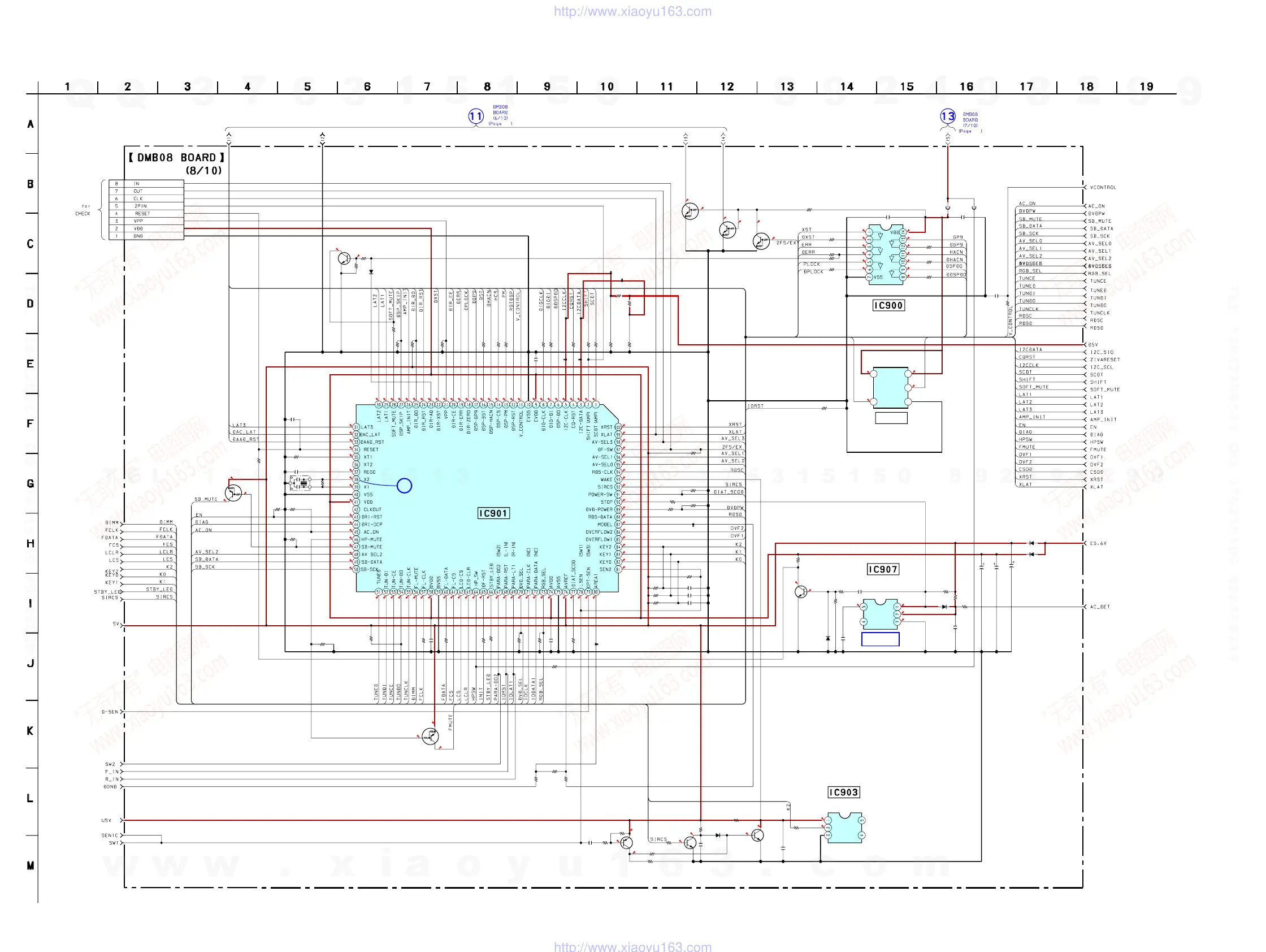Screen dimensions: 1266x952
Task: Click the IC907 chip symbol
Action: pos(880,615)
